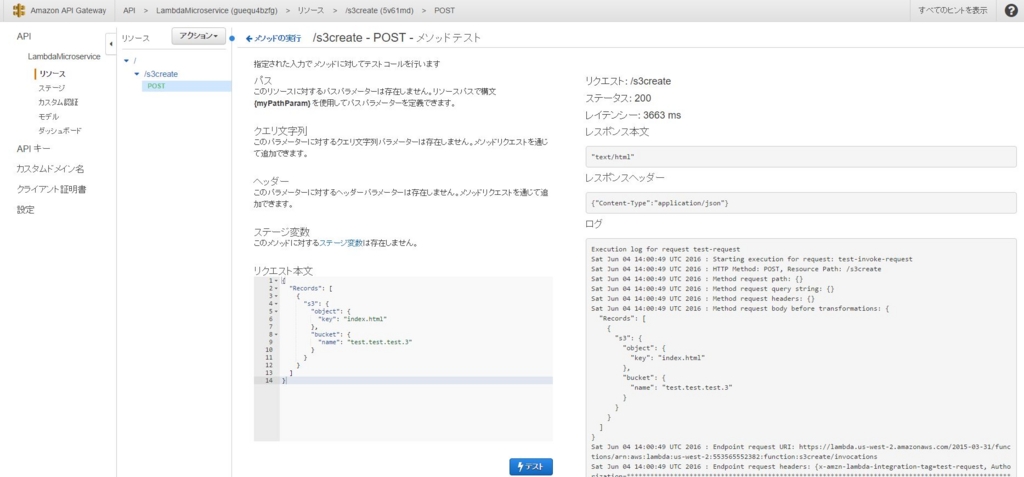This screenshot has height=477, width=1024.
Task: Open the アクション dropdown
Action: 199,36
